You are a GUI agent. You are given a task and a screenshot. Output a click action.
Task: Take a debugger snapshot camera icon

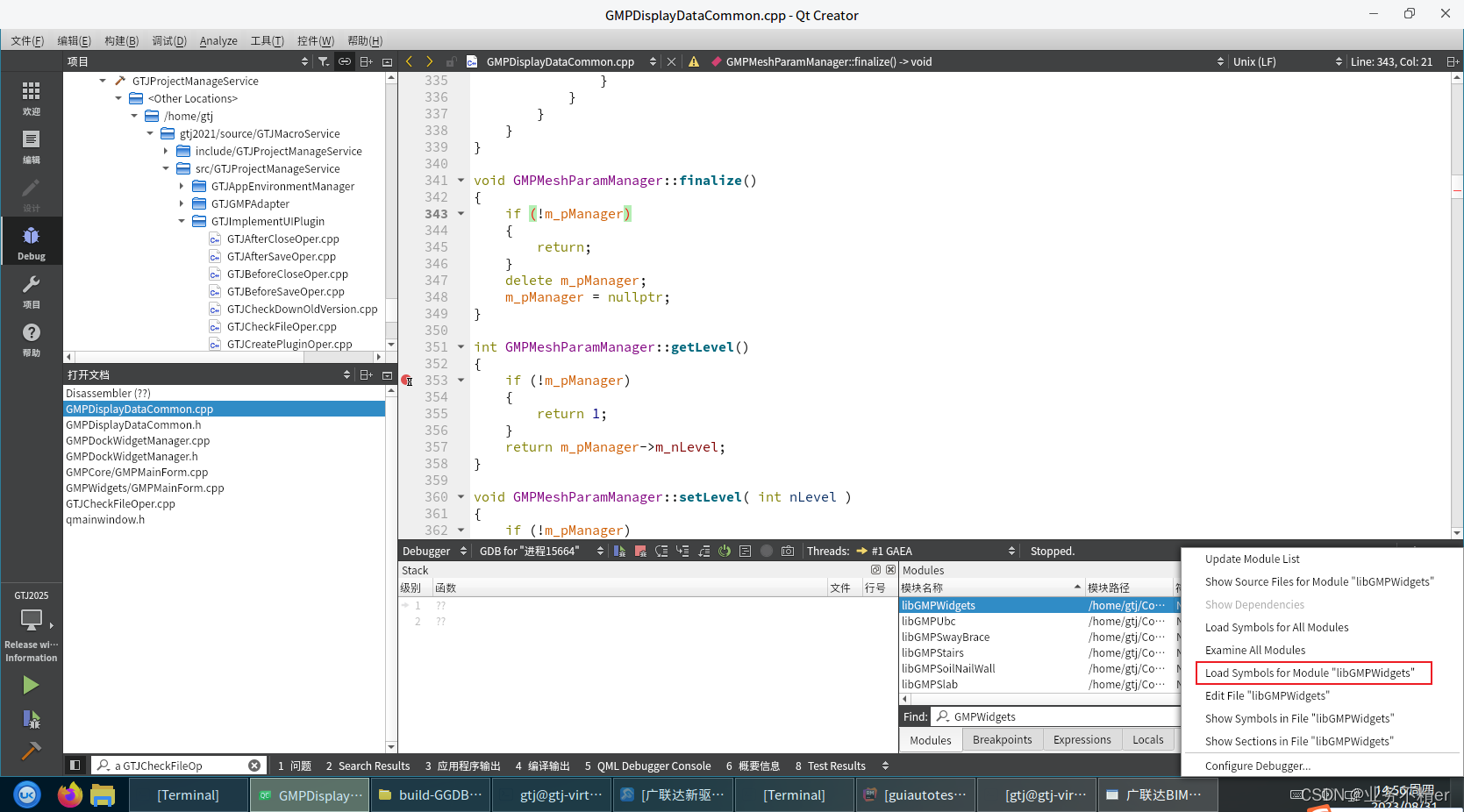point(788,551)
